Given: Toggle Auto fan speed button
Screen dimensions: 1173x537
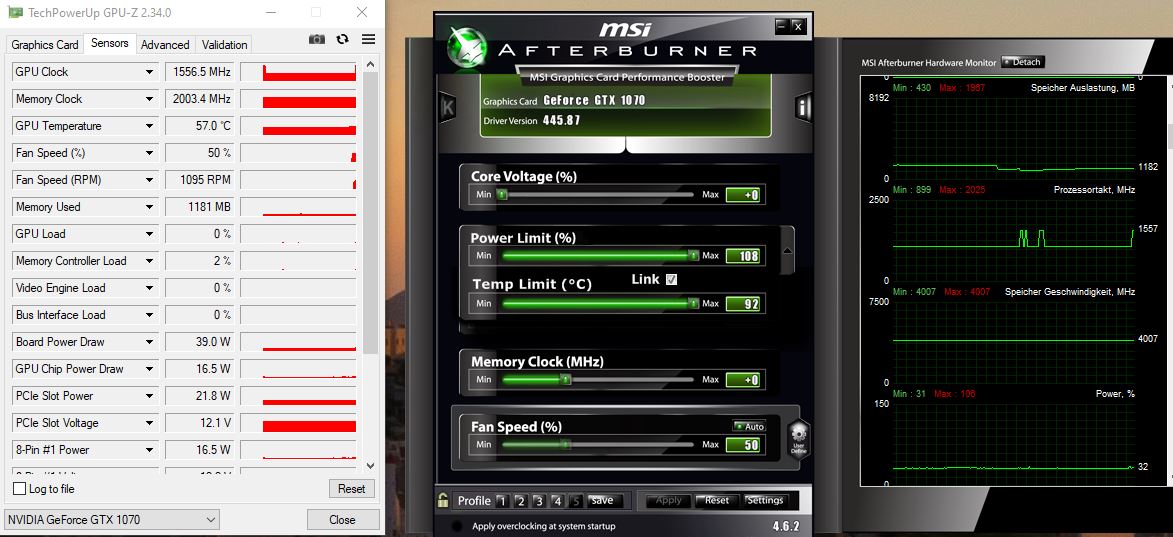Looking at the screenshot, I should tap(749, 426).
